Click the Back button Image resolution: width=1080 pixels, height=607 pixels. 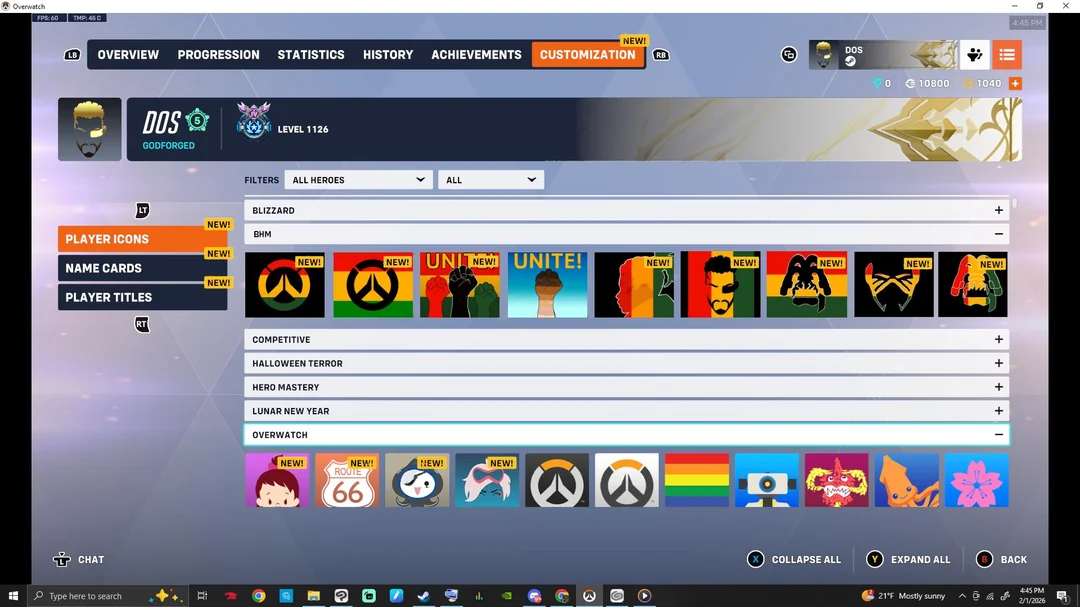[1002, 559]
